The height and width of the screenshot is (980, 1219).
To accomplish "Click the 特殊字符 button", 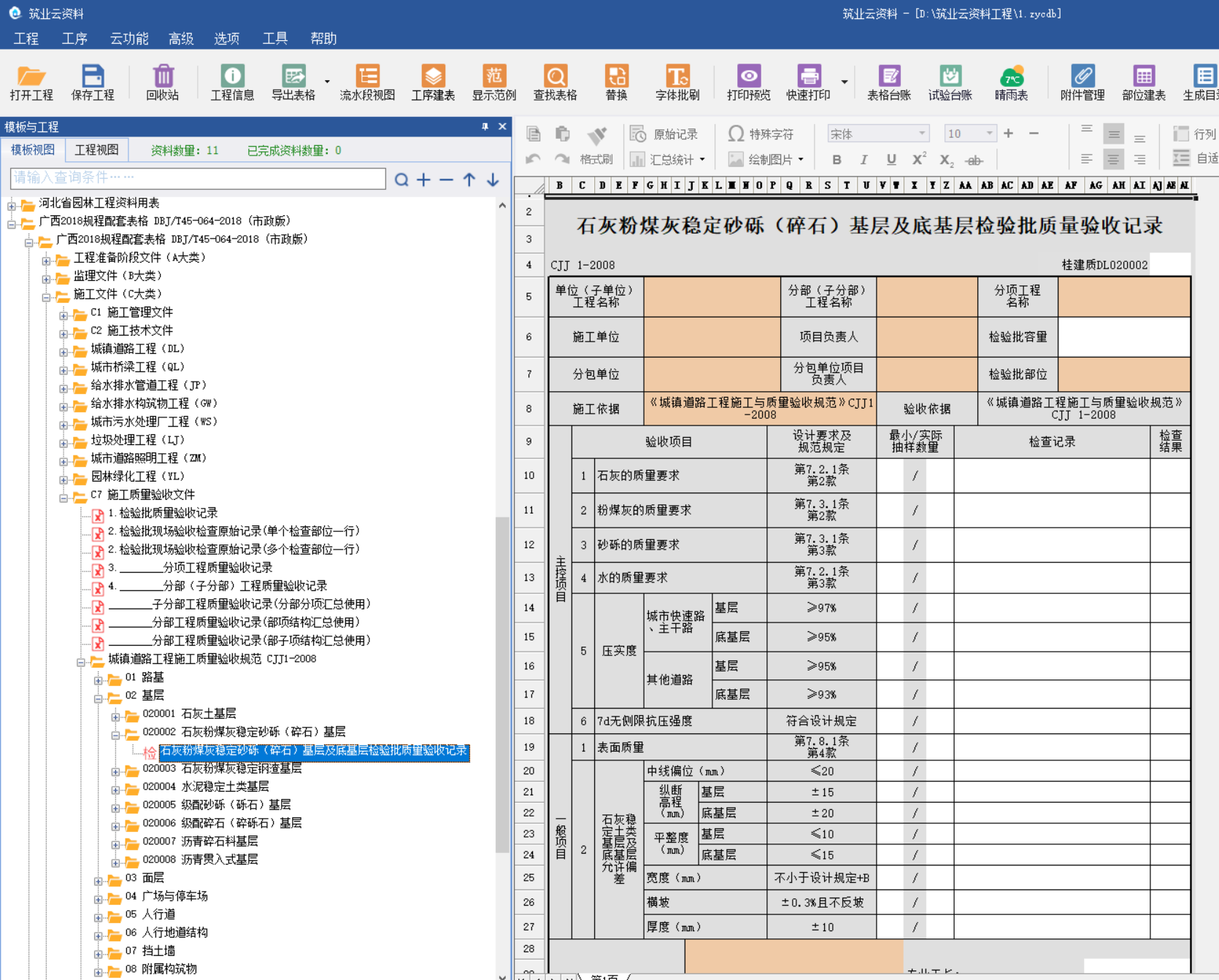I will pyautogui.click(x=761, y=134).
